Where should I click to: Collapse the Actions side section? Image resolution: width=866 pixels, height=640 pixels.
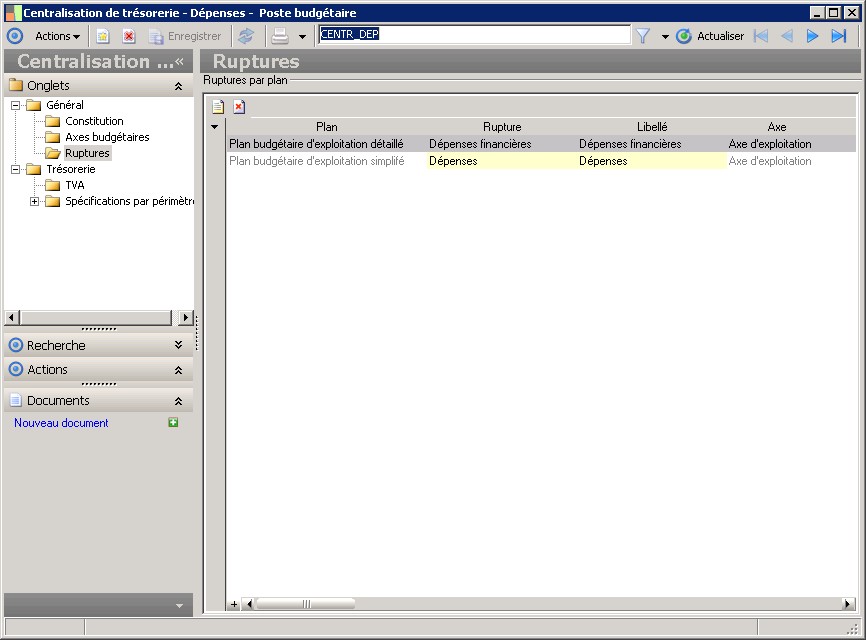178,370
